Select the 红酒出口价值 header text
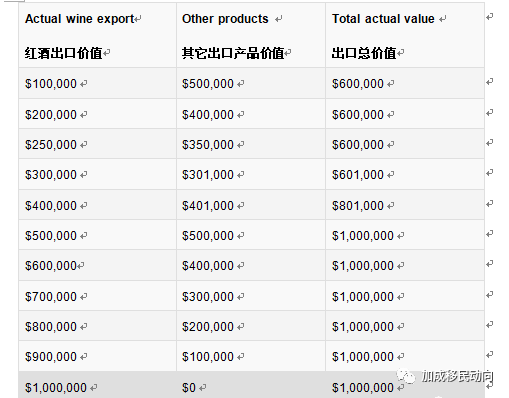509x398 pixels. (63, 53)
